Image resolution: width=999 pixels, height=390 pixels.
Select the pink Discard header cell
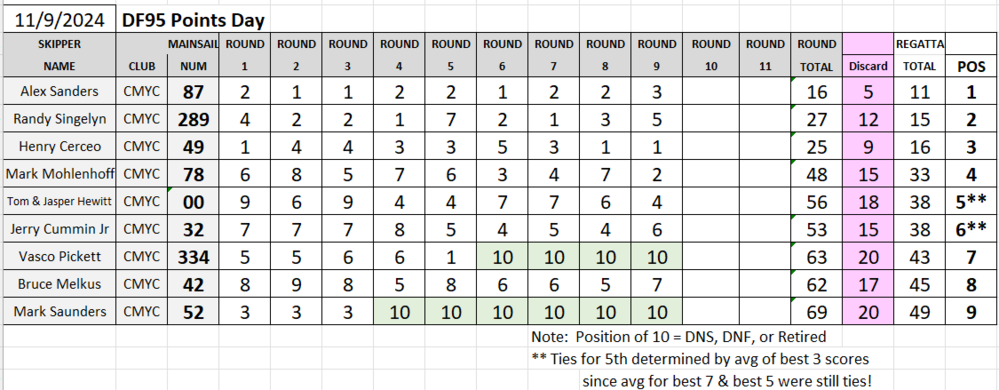pos(868,66)
